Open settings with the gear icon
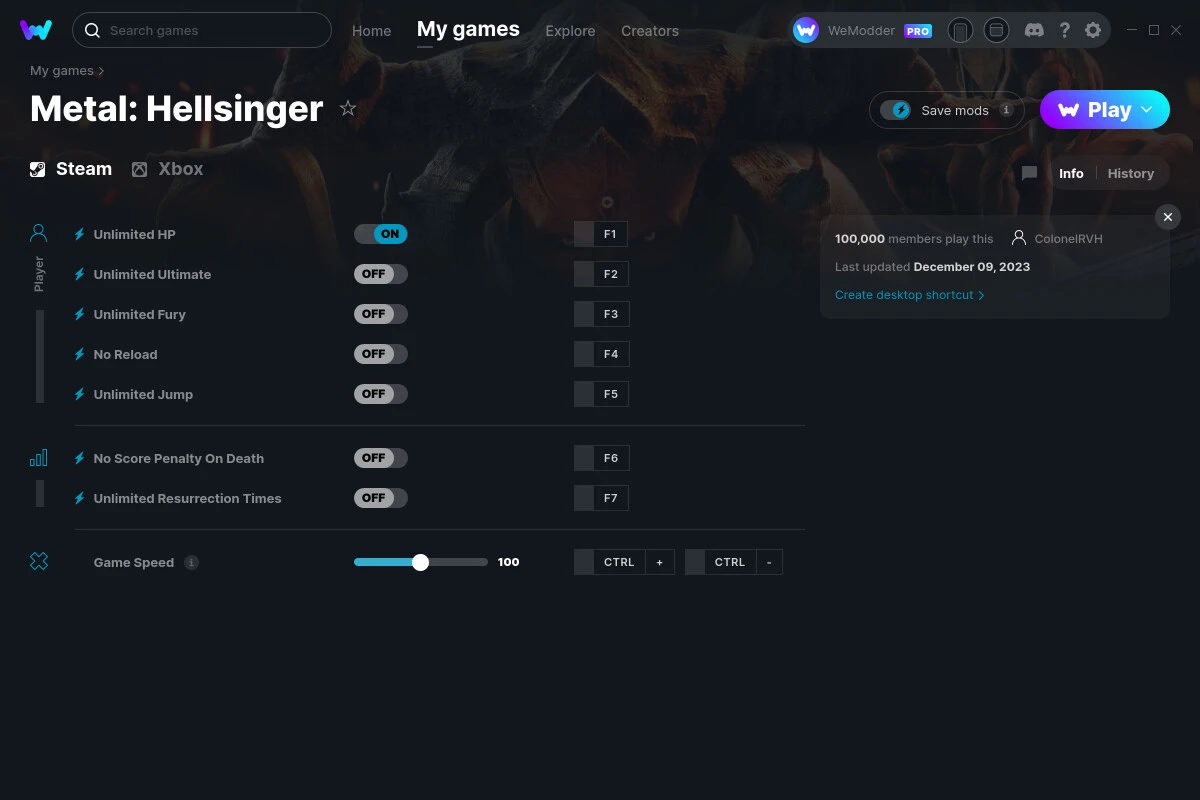 (x=1093, y=30)
